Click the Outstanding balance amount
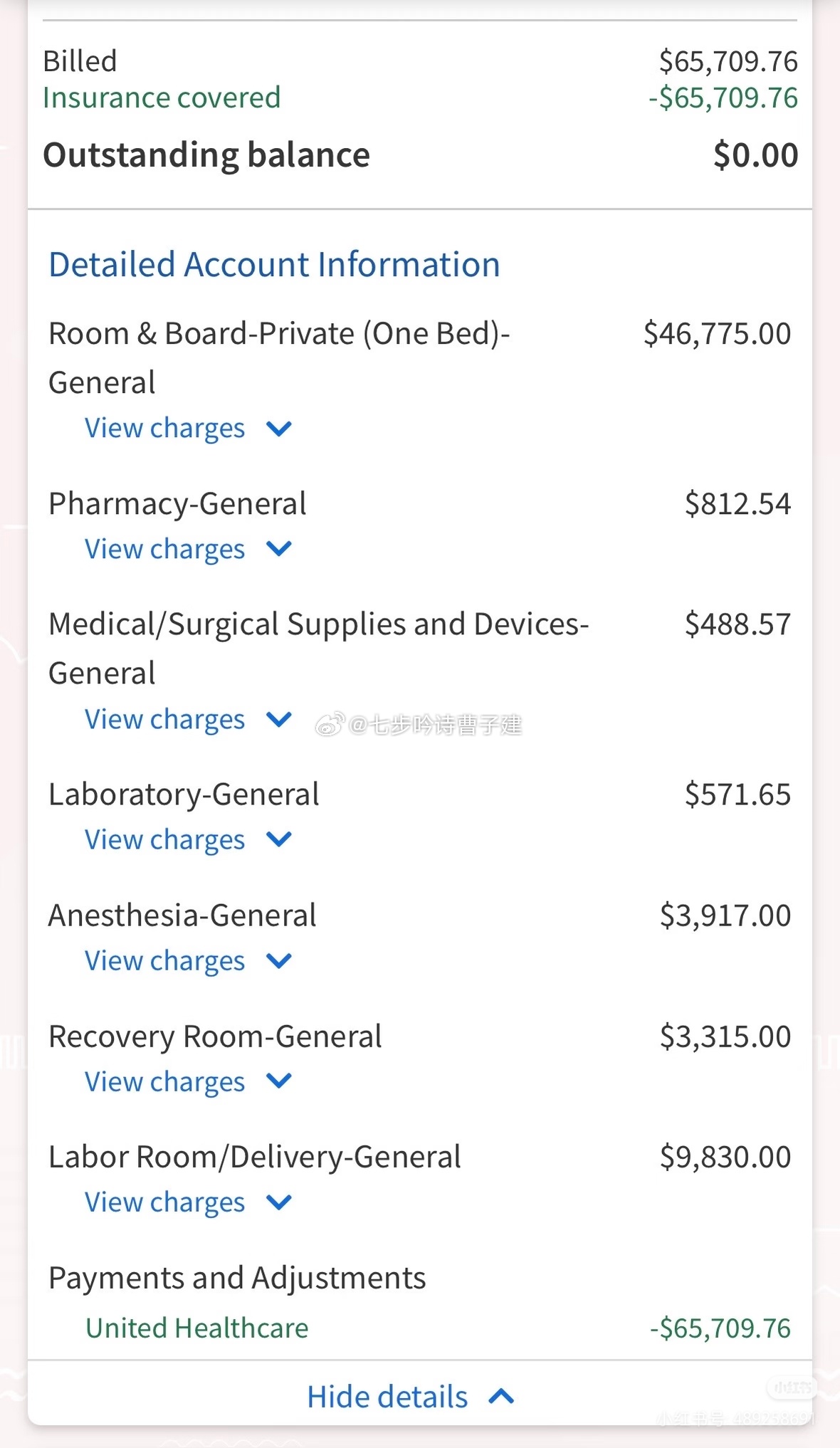The height and width of the screenshot is (1448, 840). 755,155
